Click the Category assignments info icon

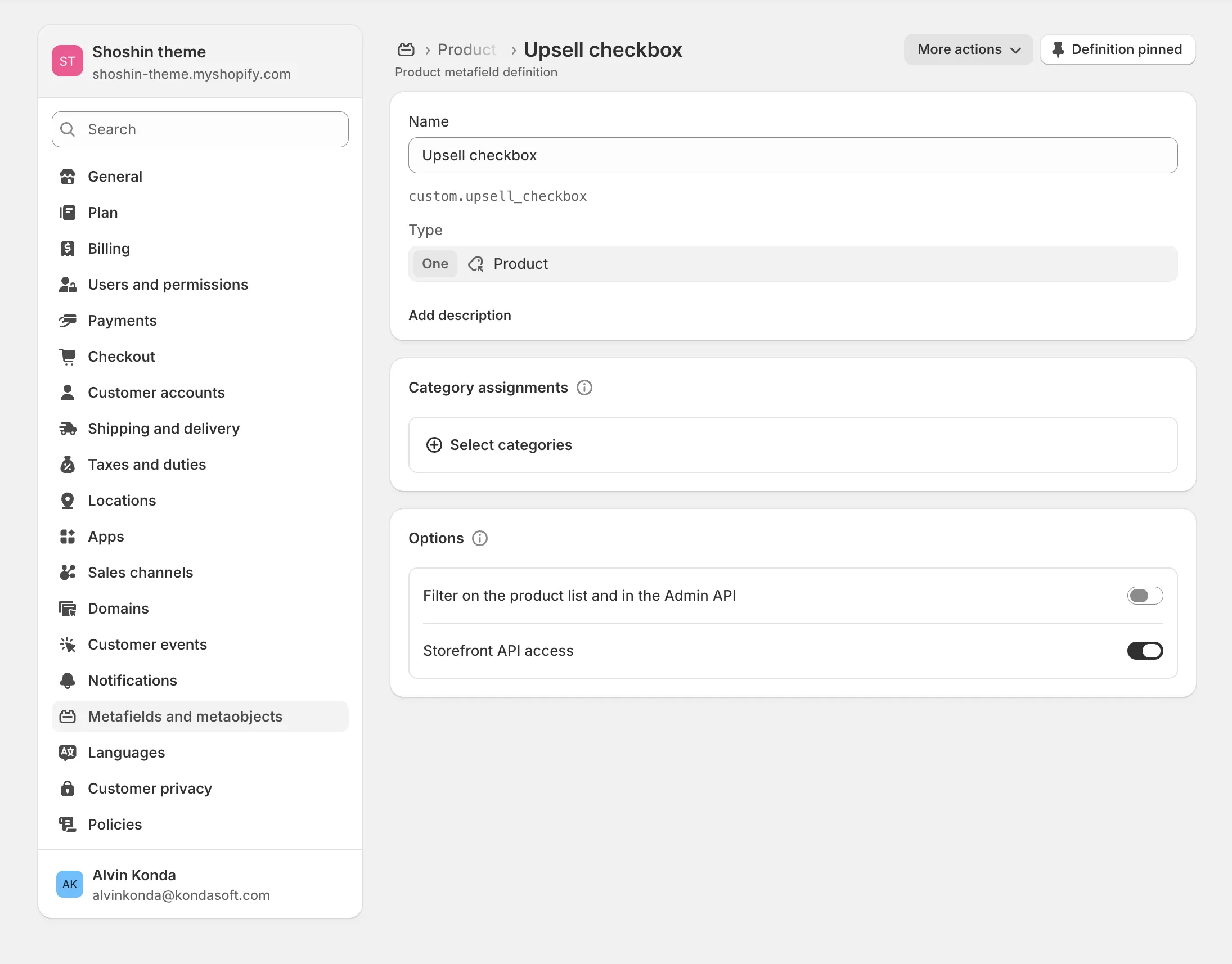coord(584,388)
